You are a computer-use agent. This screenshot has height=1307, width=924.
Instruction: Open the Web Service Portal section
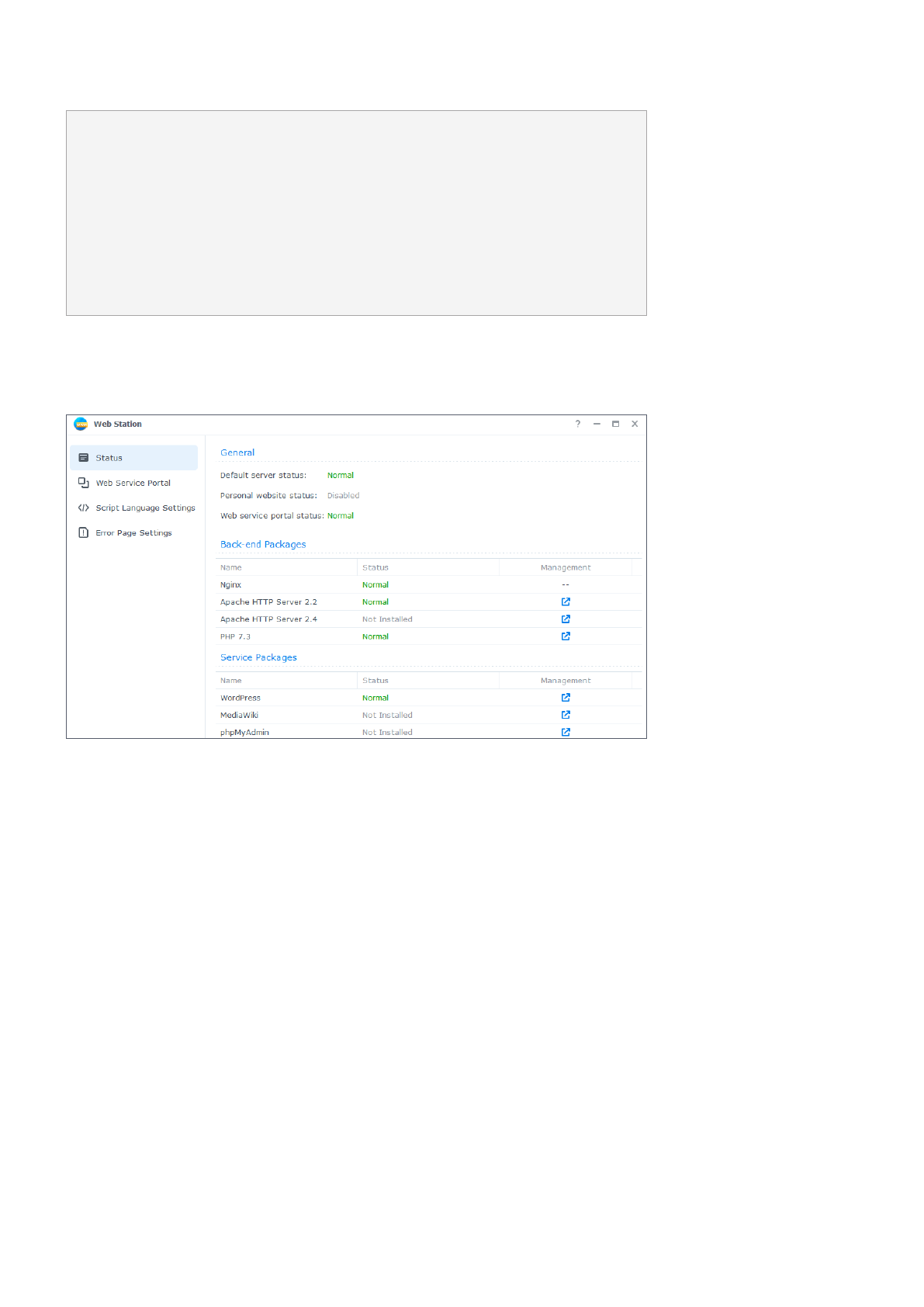(133, 483)
